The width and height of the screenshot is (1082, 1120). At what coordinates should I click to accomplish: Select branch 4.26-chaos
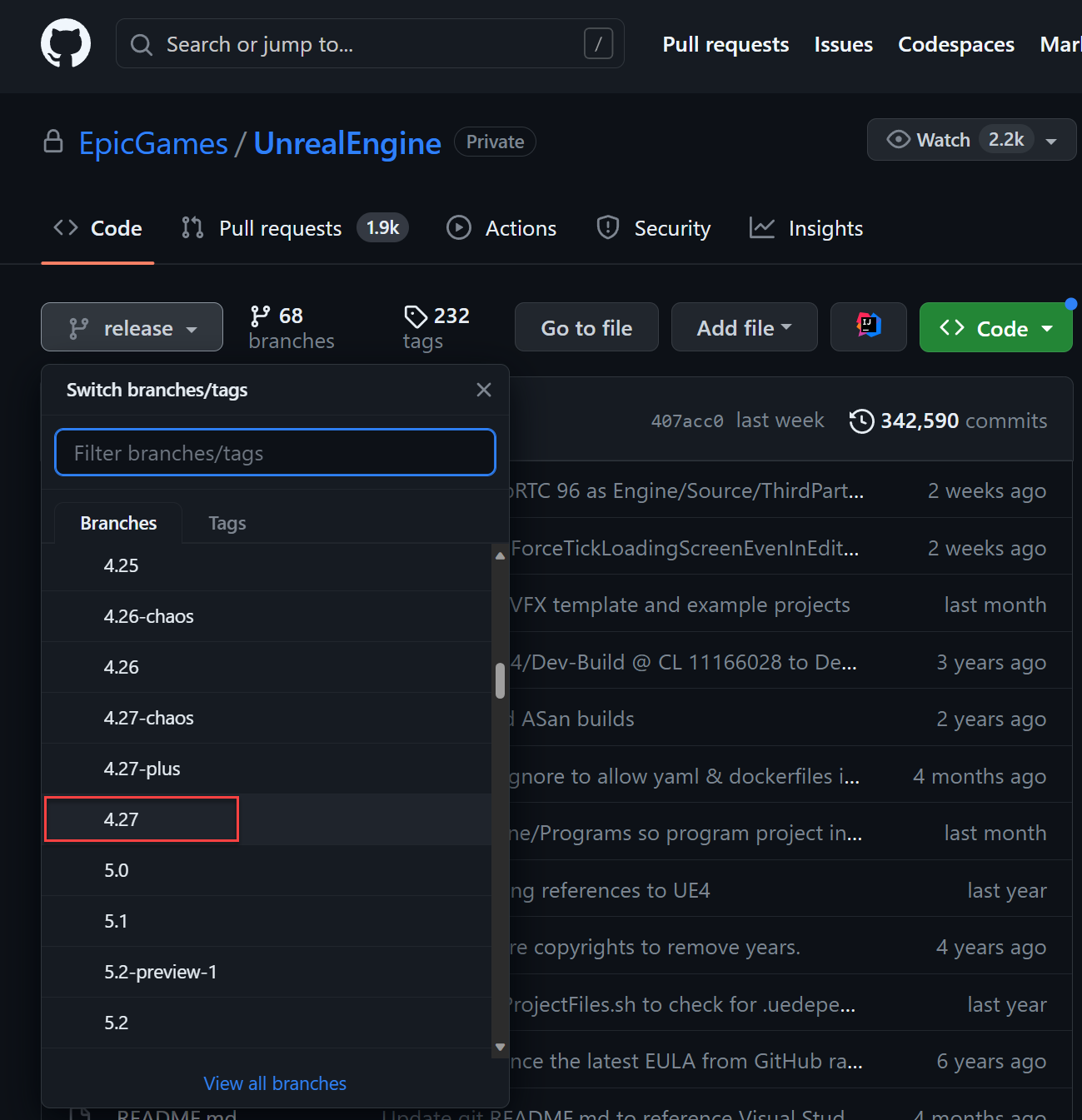(267, 616)
